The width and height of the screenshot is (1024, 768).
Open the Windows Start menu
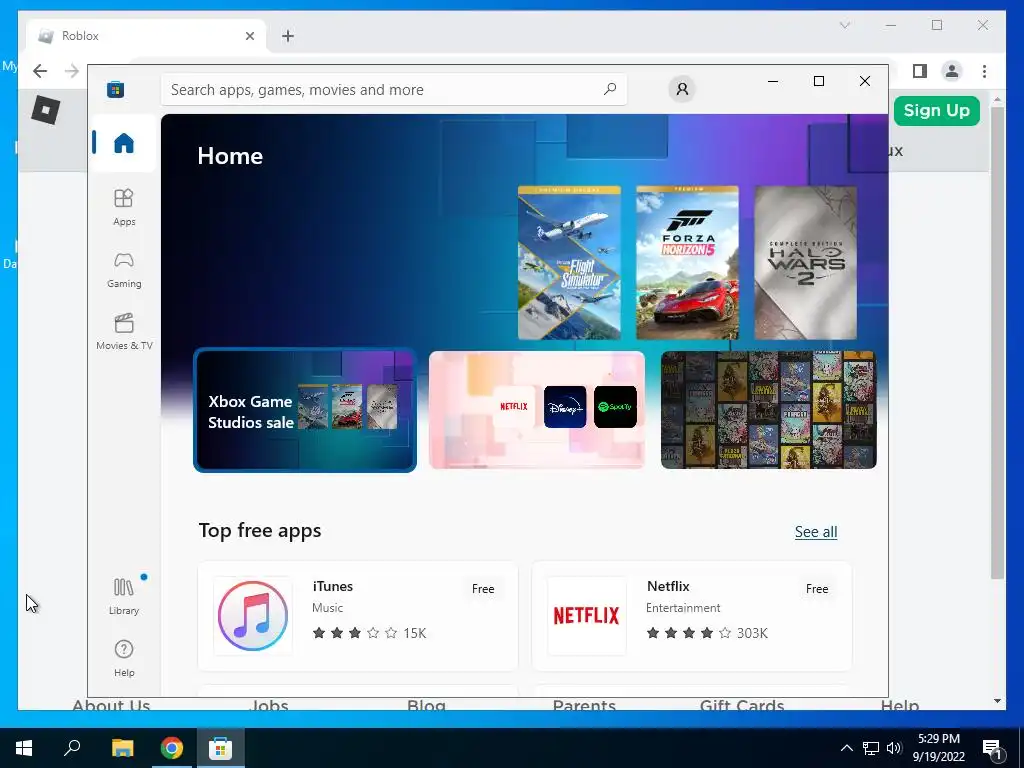pos(24,748)
